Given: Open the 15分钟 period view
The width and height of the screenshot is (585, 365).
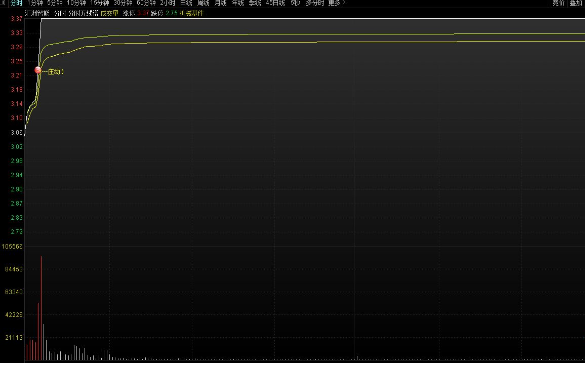Looking at the screenshot, I should (x=100, y=3).
